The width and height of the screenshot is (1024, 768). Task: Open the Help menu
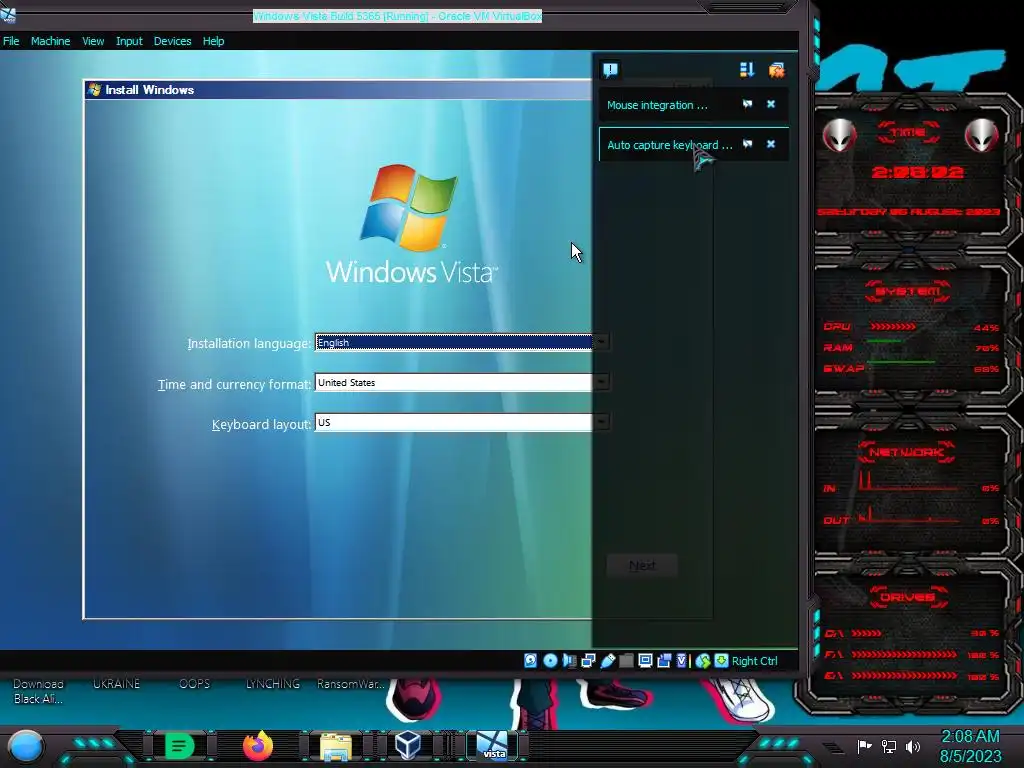(213, 40)
